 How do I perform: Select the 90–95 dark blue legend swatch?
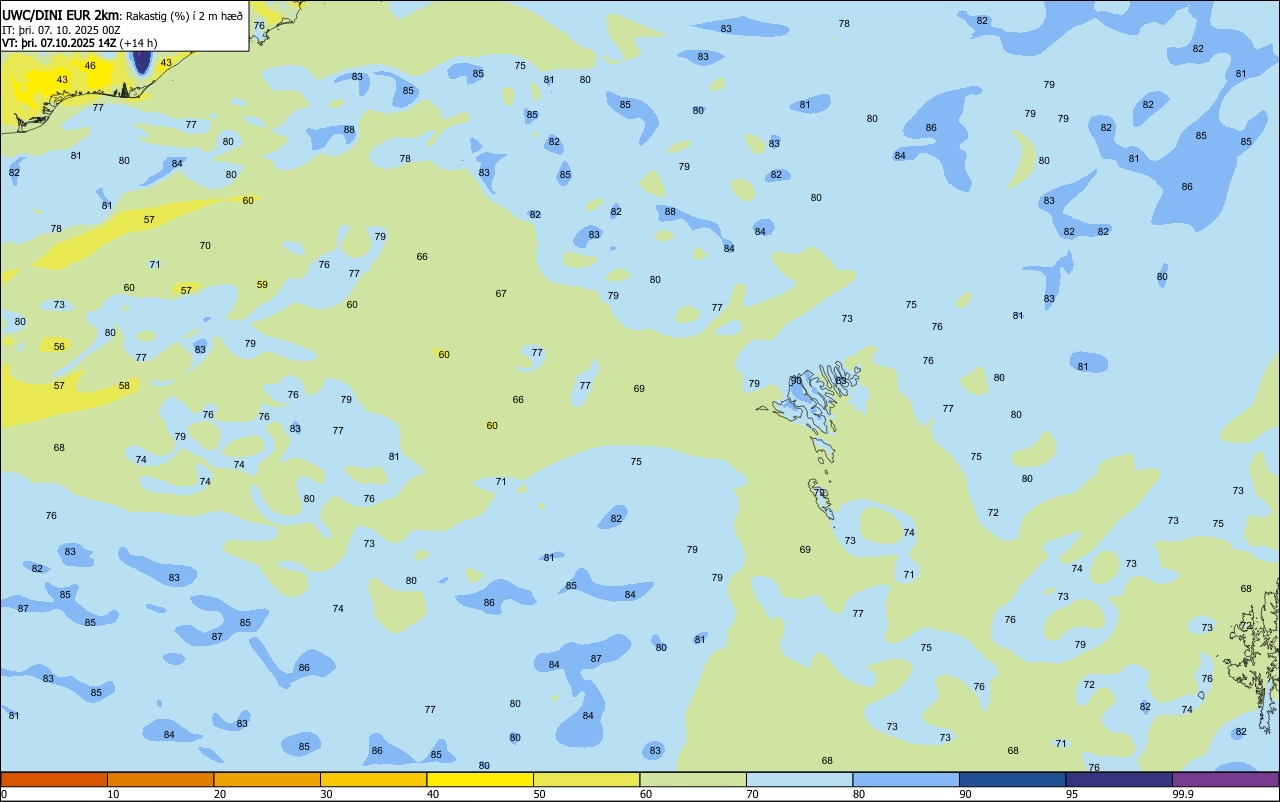(x=1012, y=779)
